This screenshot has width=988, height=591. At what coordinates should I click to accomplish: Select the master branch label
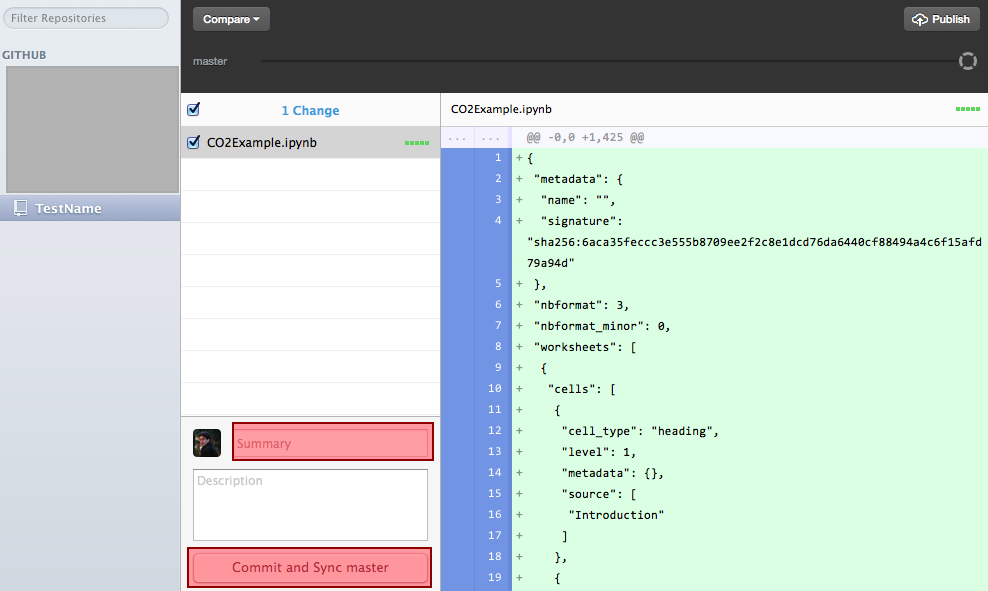(210, 61)
